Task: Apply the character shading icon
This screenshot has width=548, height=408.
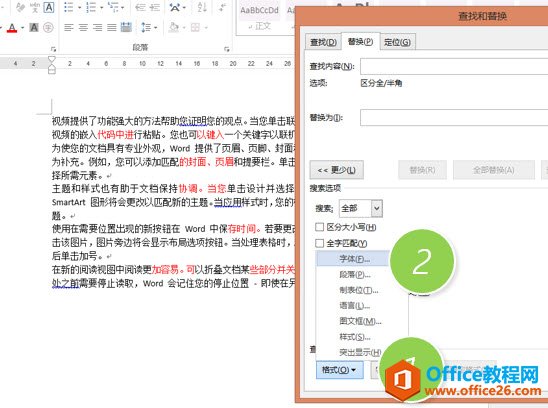Action: click(34, 27)
